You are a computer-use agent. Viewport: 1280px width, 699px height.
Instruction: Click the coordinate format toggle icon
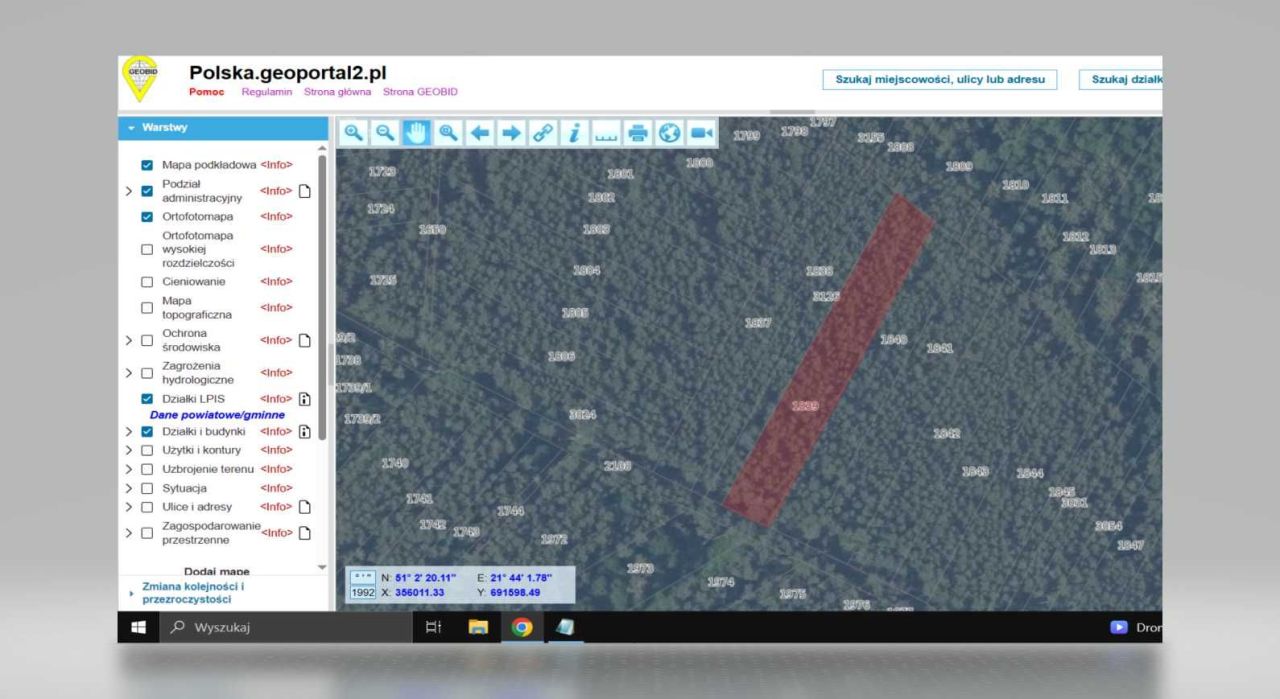(x=362, y=577)
